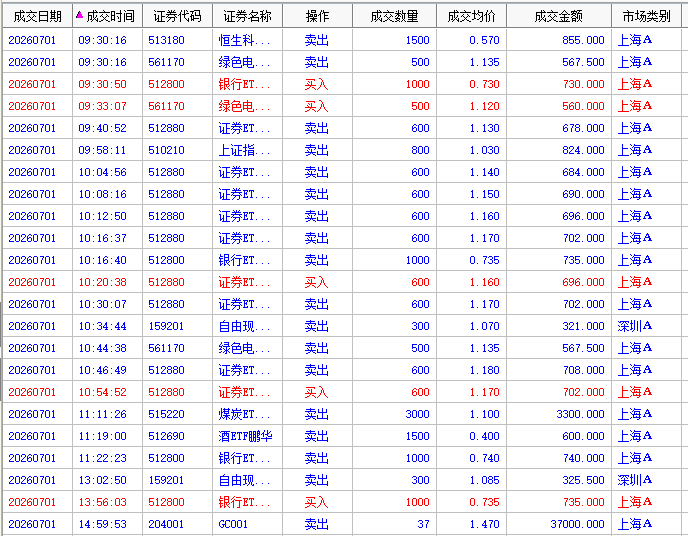This screenshot has width=688, height=536.
Task: Click amount 684.000
Action: 583,172
